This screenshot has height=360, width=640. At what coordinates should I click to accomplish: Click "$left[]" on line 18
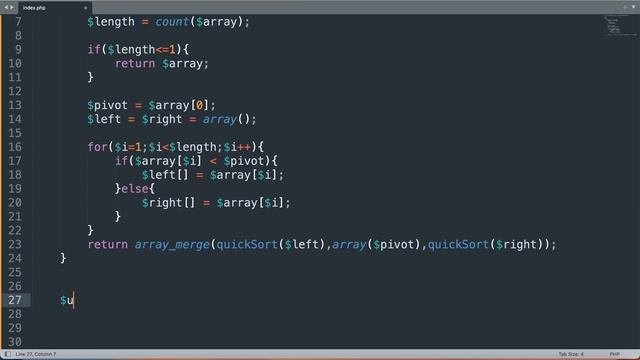pos(165,175)
